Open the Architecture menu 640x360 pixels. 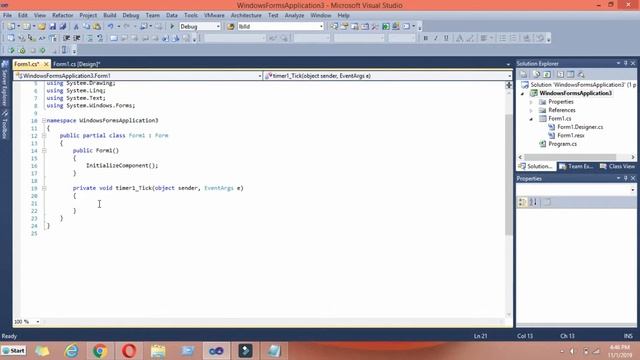point(246,15)
